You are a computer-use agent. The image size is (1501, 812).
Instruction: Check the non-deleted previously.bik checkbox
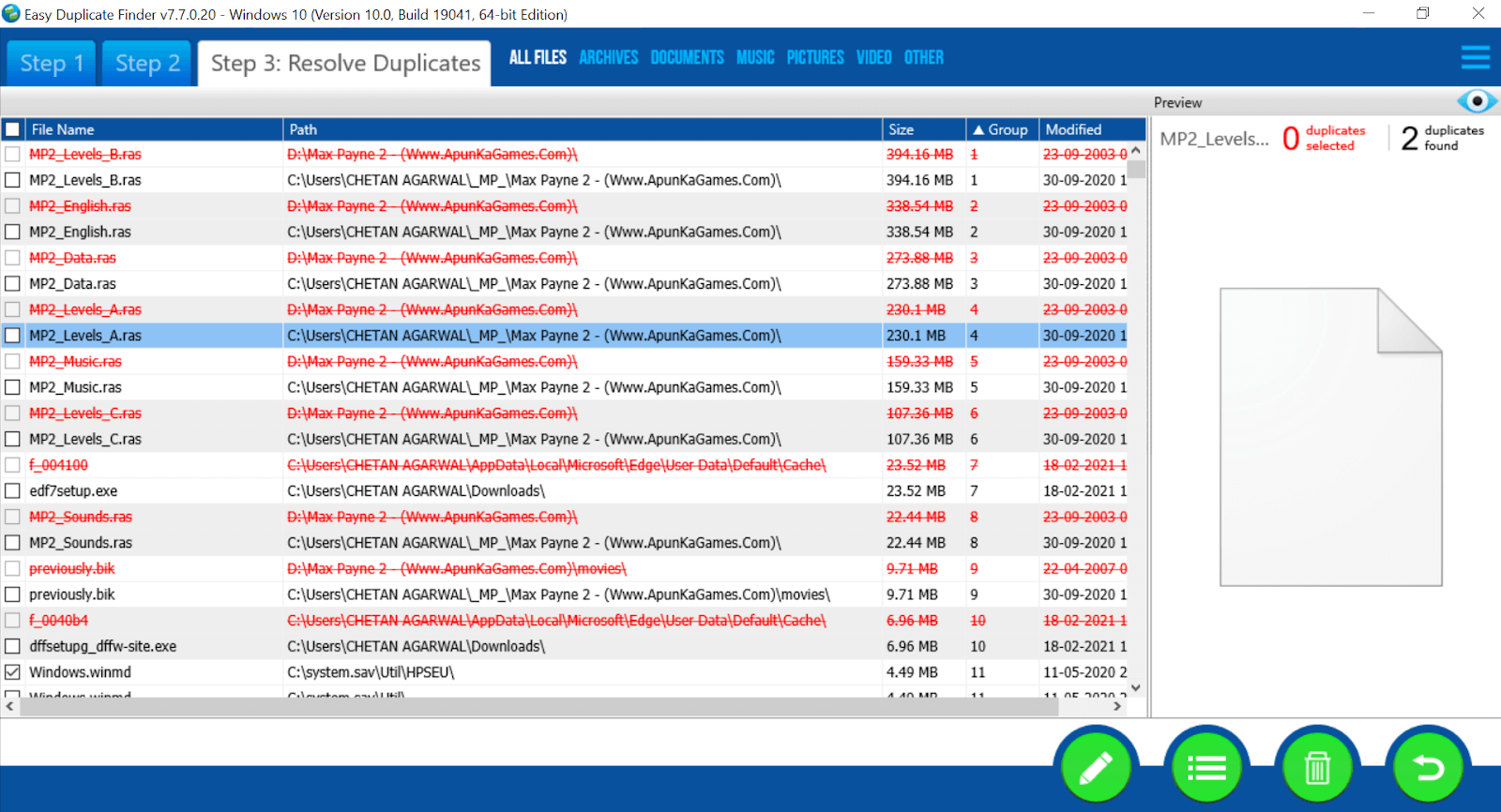[x=12, y=594]
